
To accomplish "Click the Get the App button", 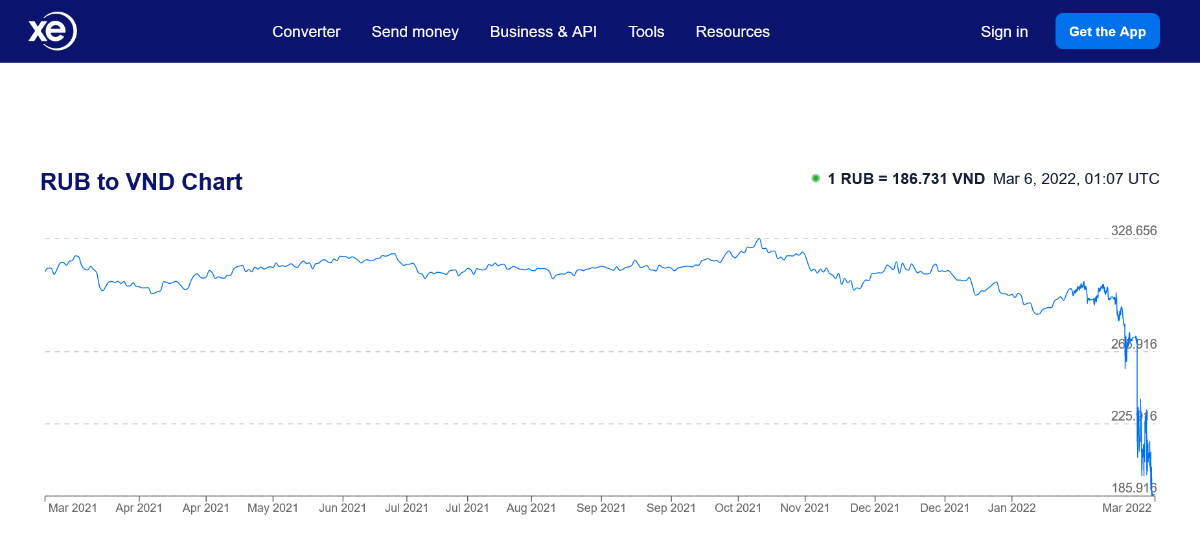I will 1107,31.
